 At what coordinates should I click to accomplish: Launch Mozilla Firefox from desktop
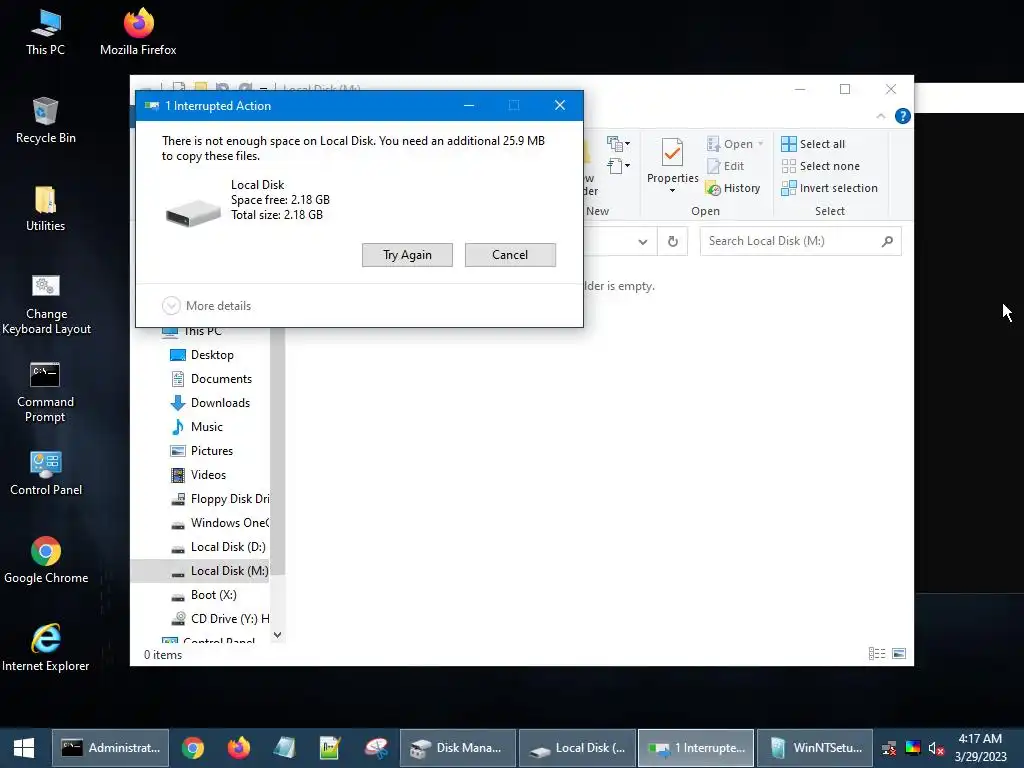pyautogui.click(x=138, y=31)
